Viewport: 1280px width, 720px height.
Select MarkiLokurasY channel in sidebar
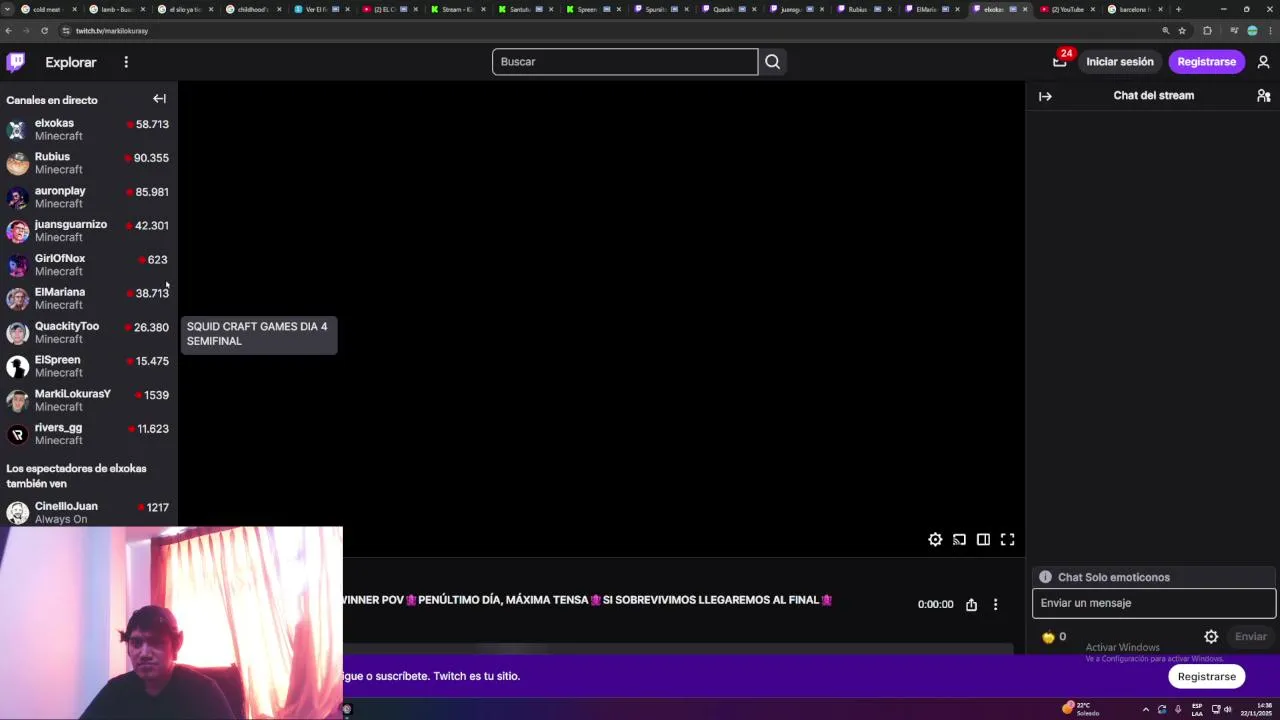click(88, 400)
